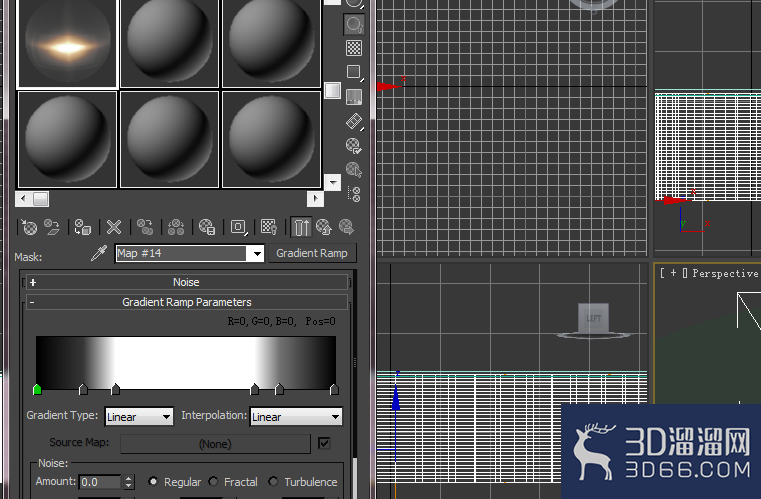Select the glowing first sample slot

coord(67,43)
